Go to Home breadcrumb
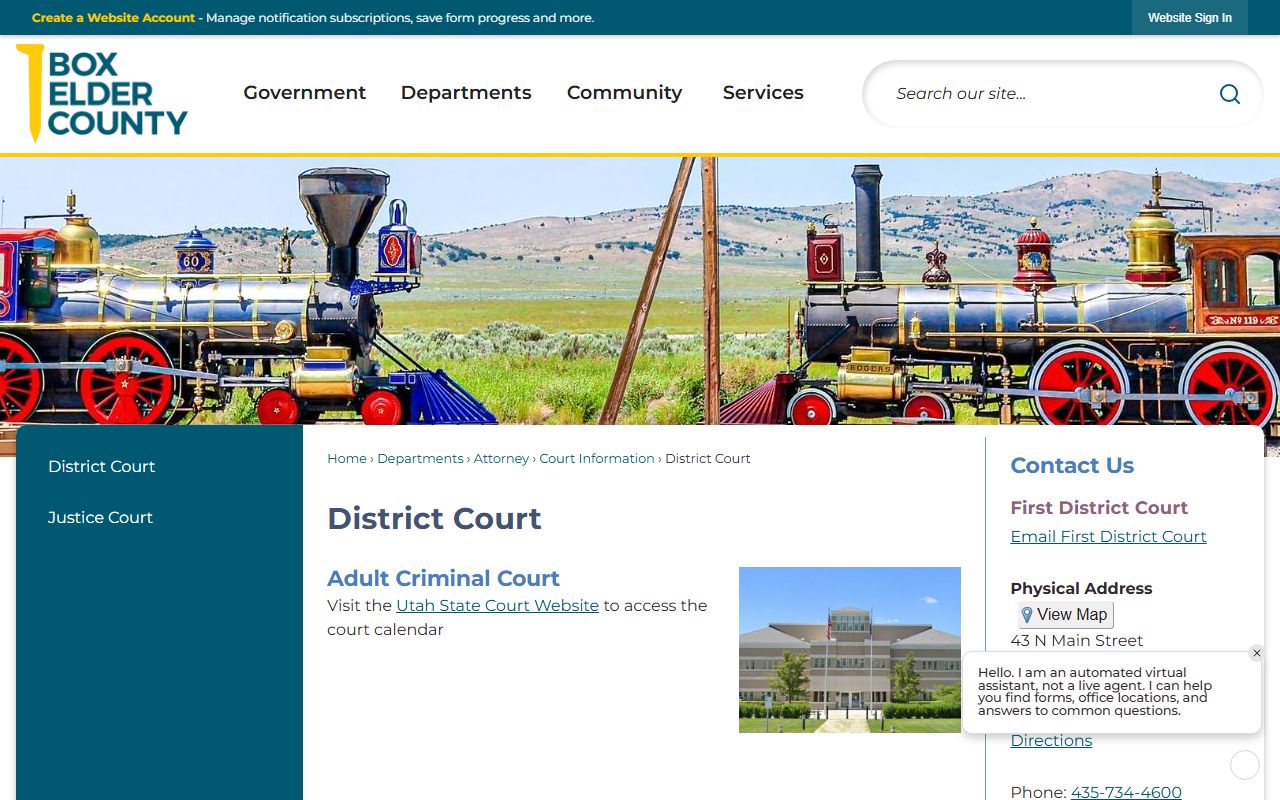Viewport: 1280px width, 800px height. [x=347, y=459]
